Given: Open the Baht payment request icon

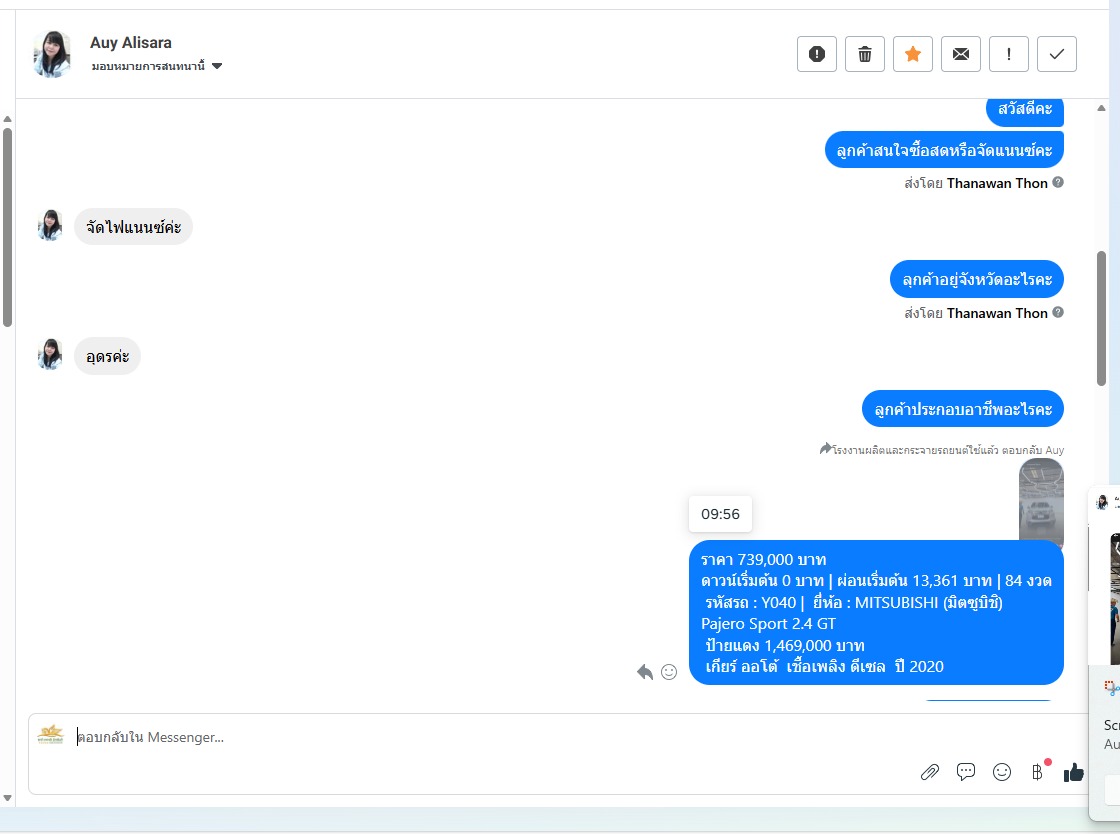Looking at the screenshot, I should tap(1037, 772).
